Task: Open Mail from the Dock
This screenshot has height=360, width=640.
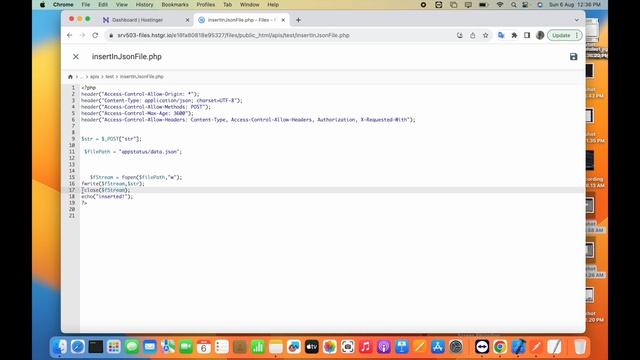Action: coord(150,347)
